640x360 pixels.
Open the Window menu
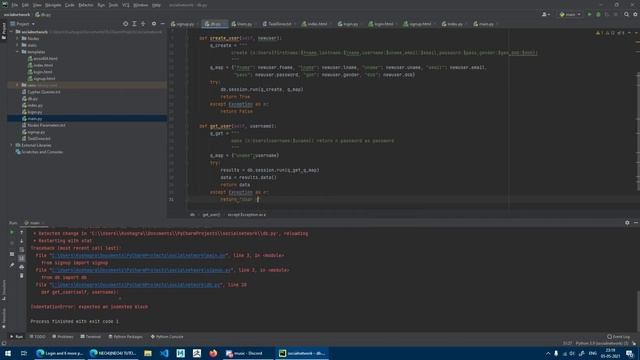141,5
